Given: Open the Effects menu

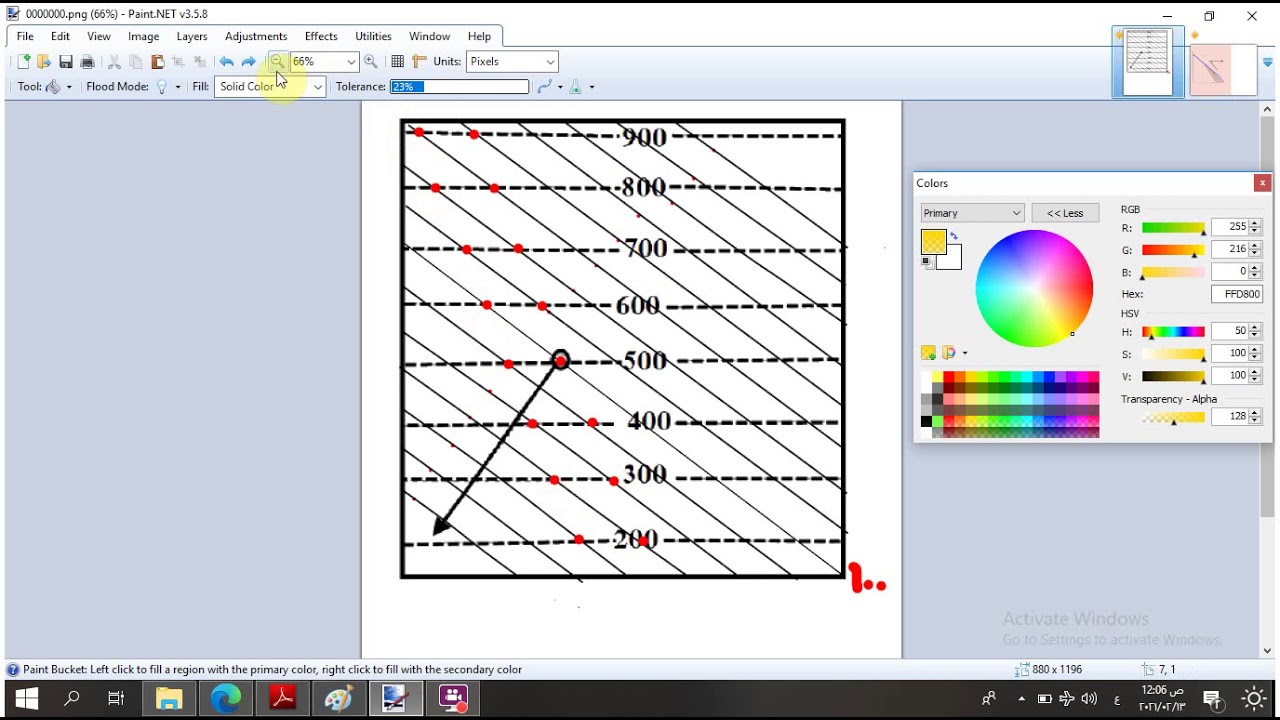Looking at the screenshot, I should tap(321, 37).
